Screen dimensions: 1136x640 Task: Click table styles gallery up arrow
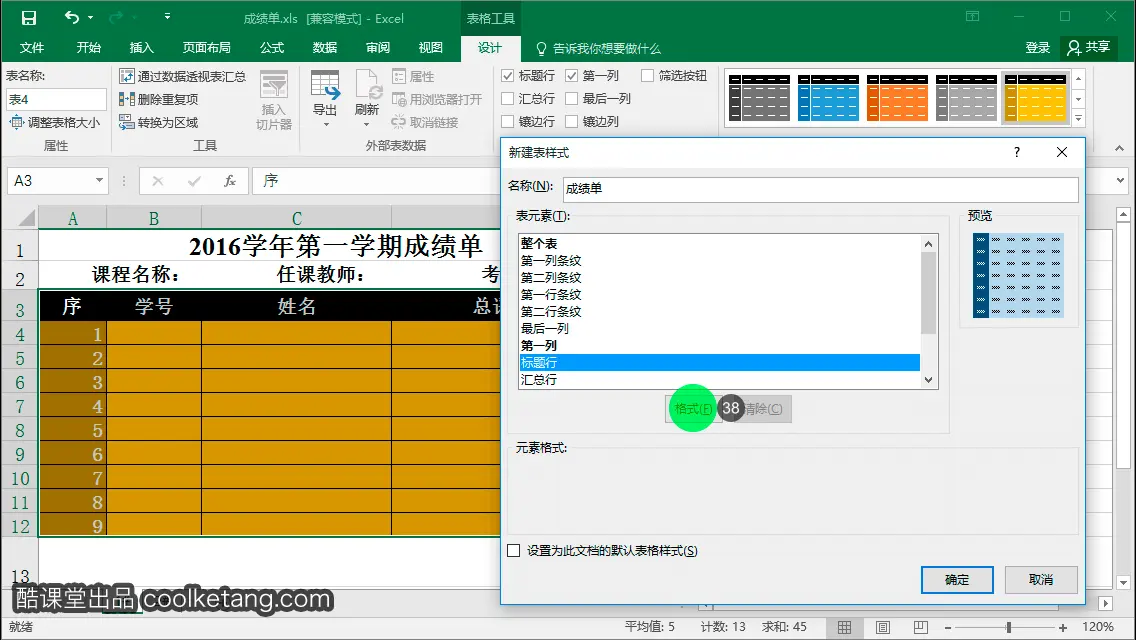tap(1079, 78)
